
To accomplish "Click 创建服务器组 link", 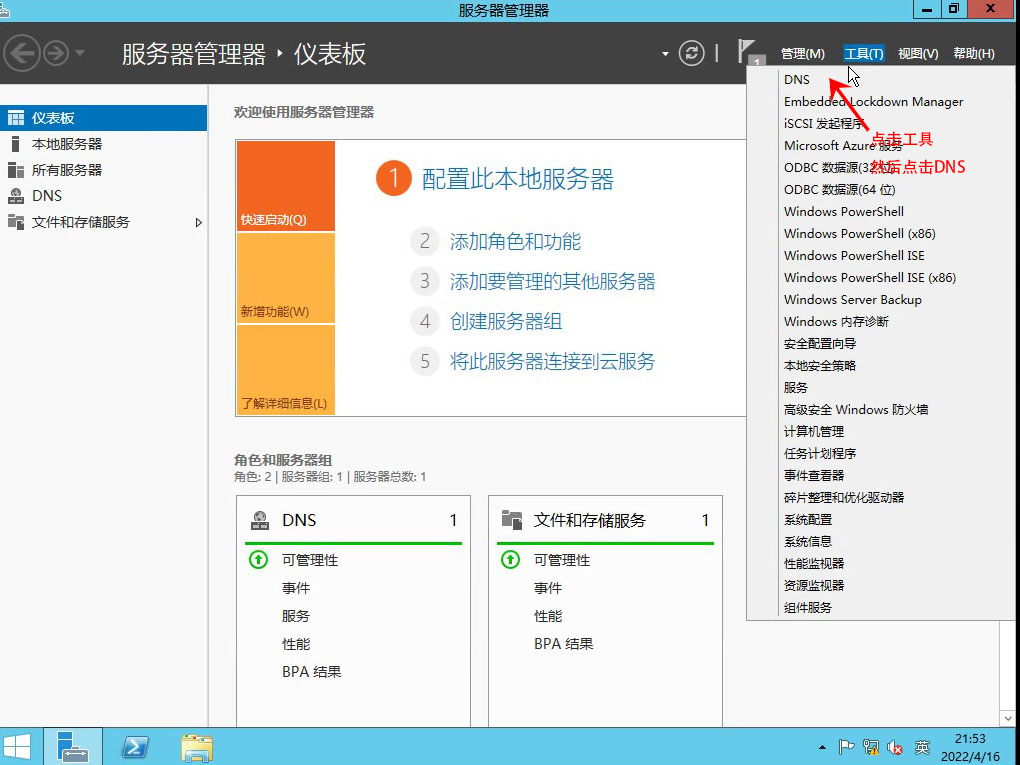I will point(506,321).
